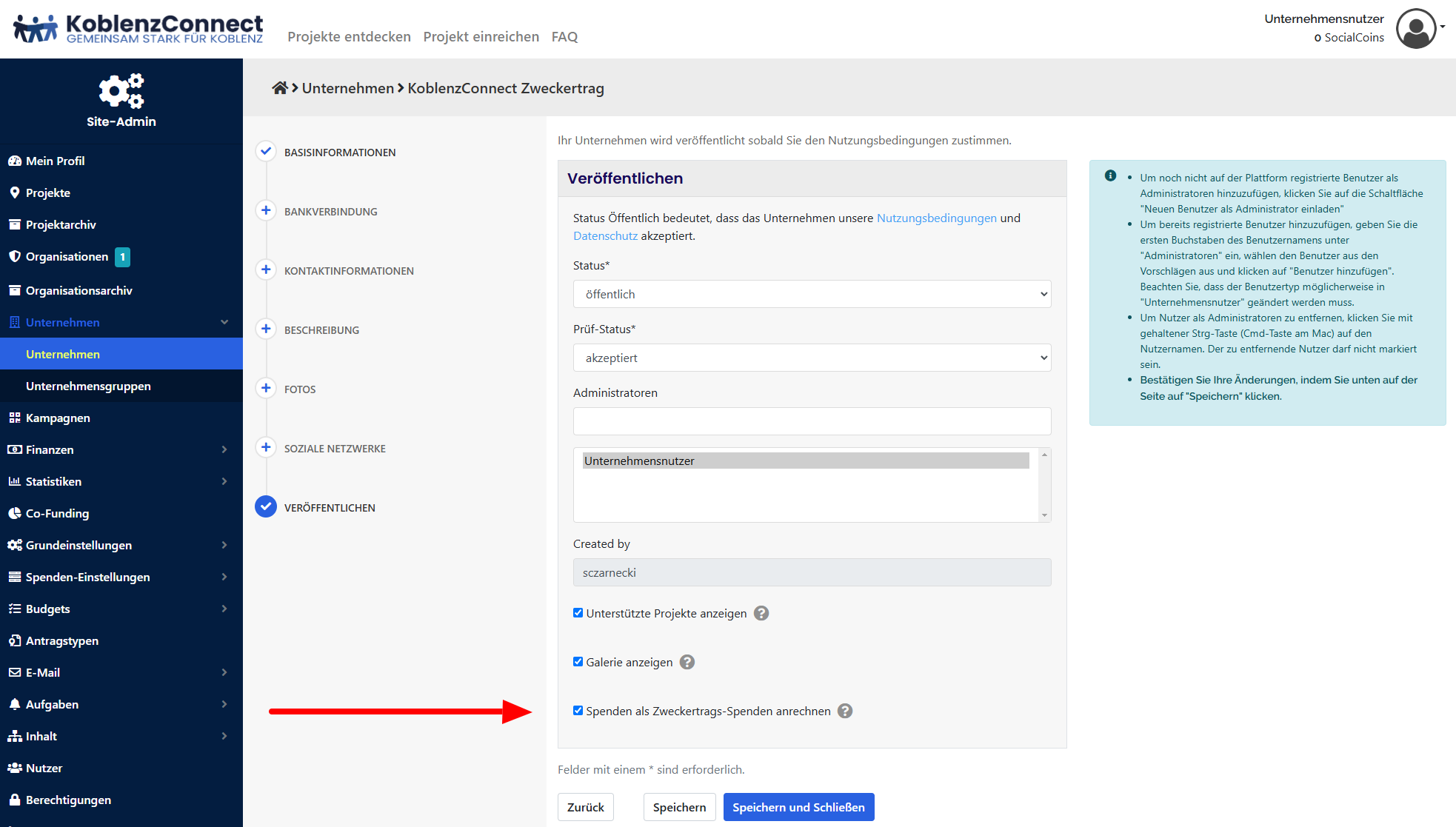Open the Status dropdown set to öffentlich

pyautogui.click(x=812, y=294)
